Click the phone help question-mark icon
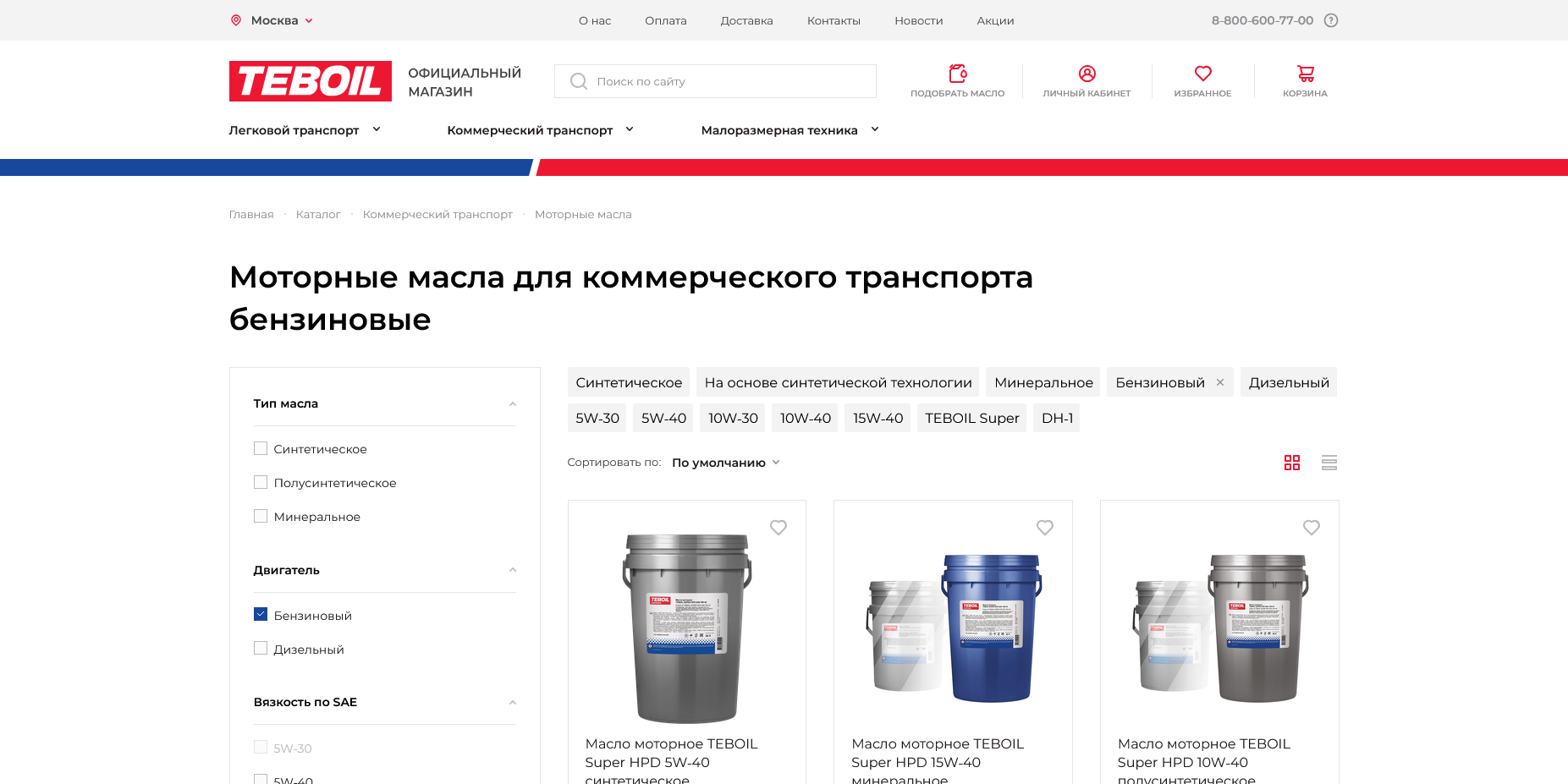 pos(1331,20)
